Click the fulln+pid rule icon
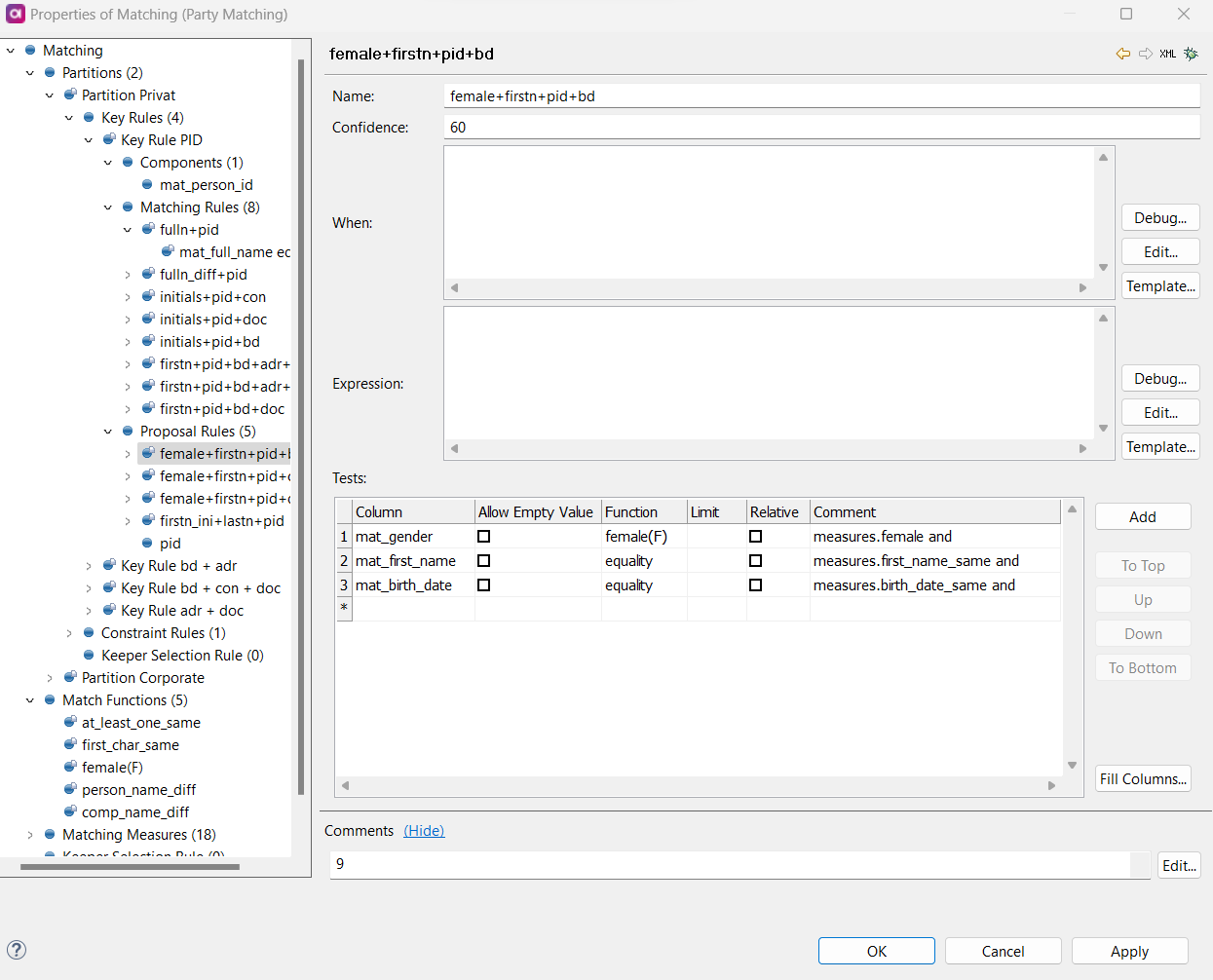Image resolution: width=1213 pixels, height=980 pixels. 148,229
